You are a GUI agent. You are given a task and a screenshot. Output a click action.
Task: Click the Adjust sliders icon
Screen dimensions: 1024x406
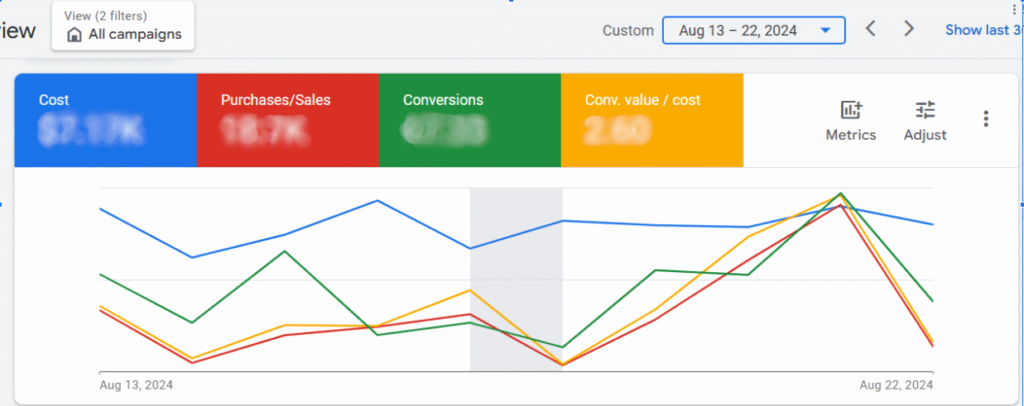coord(925,121)
